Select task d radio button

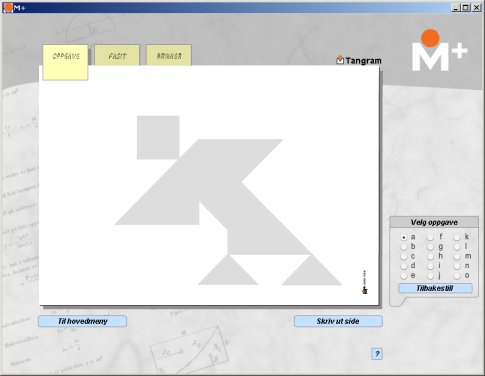(x=404, y=266)
